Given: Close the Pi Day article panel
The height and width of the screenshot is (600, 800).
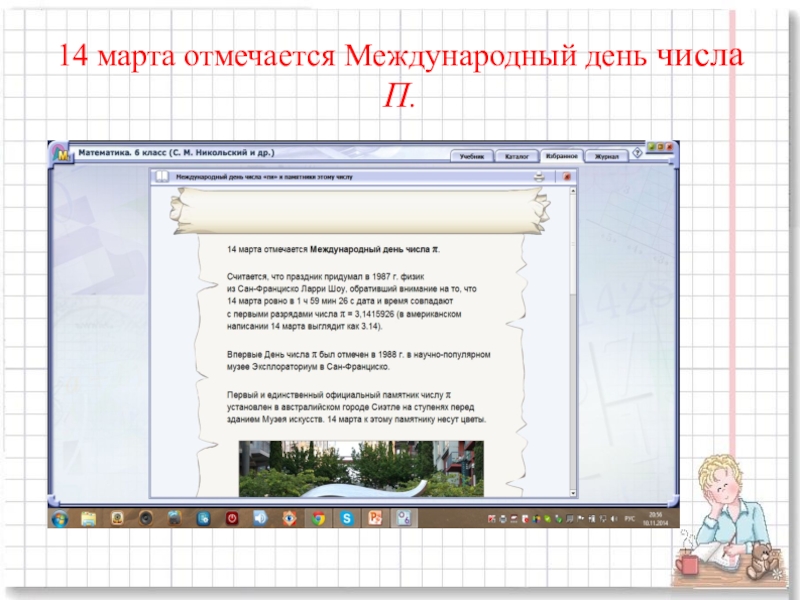Looking at the screenshot, I should 566,176.
